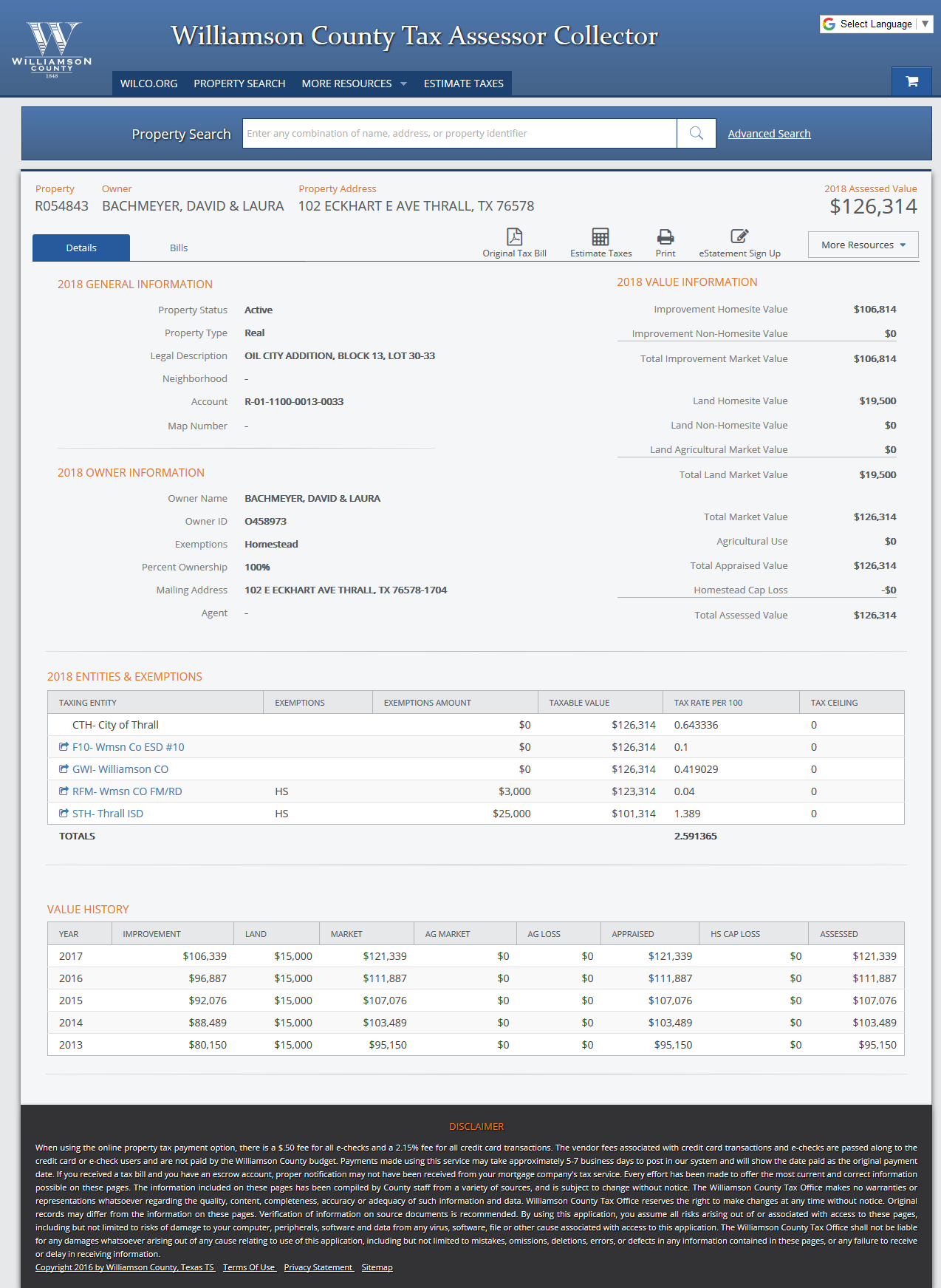Click the Google logo in language selector
Viewport: 941px width, 1288px height.
pyautogui.click(x=829, y=24)
